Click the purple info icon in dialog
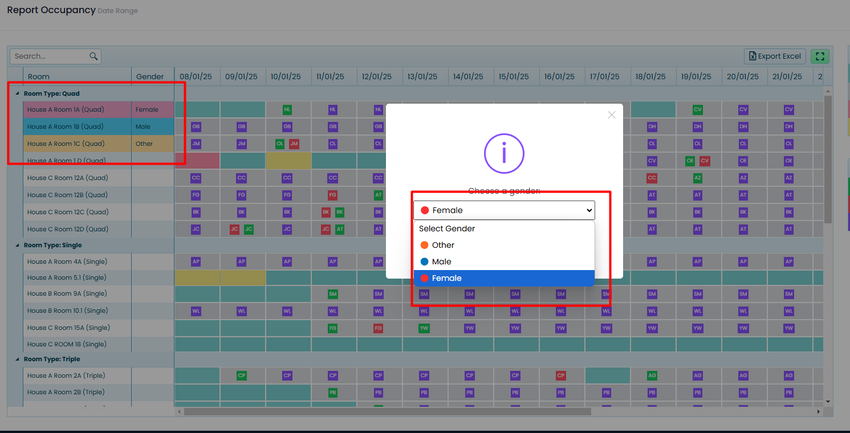This screenshot has width=850, height=433. [504, 152]
